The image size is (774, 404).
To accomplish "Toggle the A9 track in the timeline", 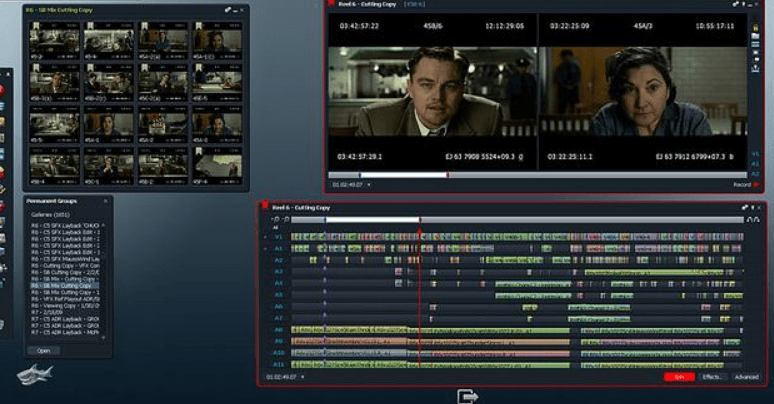I will 278,341.
